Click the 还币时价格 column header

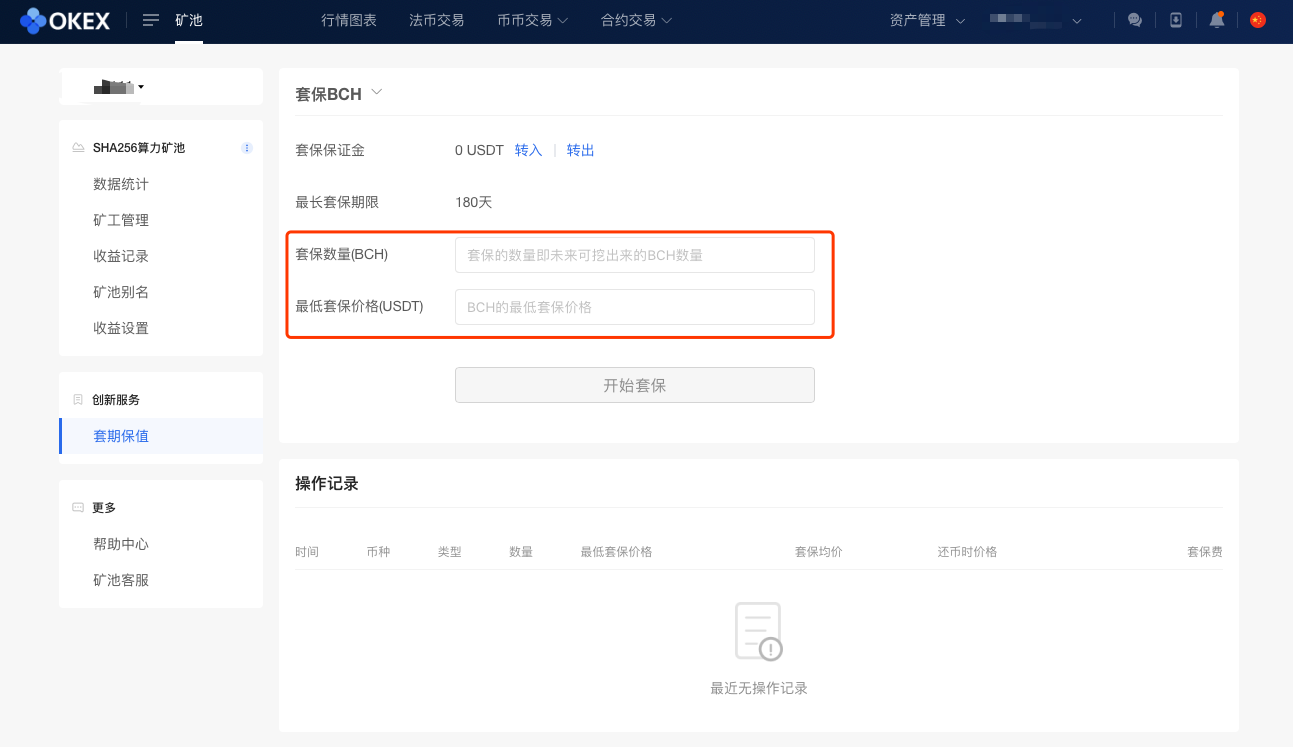967,552
